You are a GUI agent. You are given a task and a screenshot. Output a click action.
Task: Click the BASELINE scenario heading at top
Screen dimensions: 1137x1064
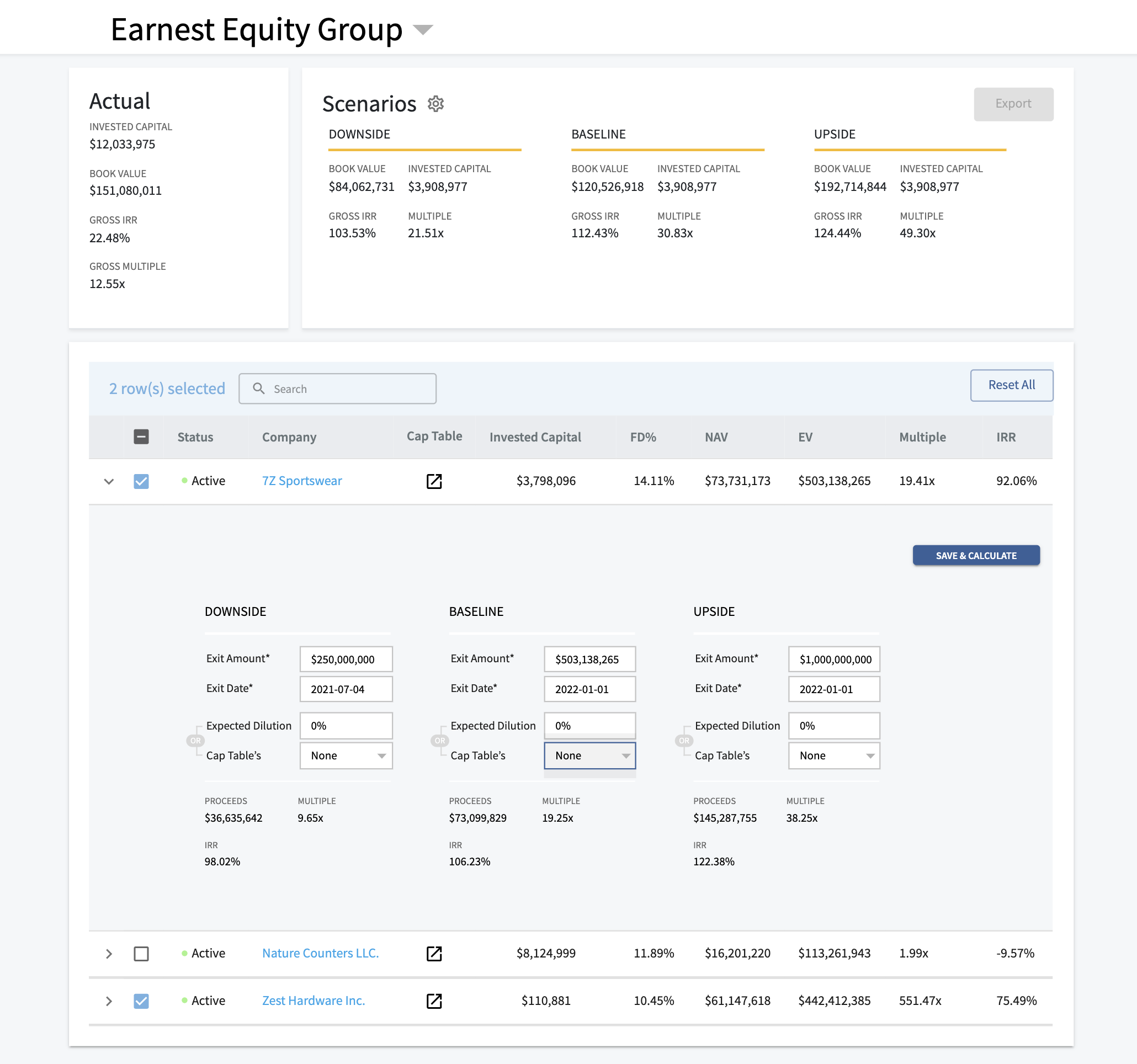(598, 134)
